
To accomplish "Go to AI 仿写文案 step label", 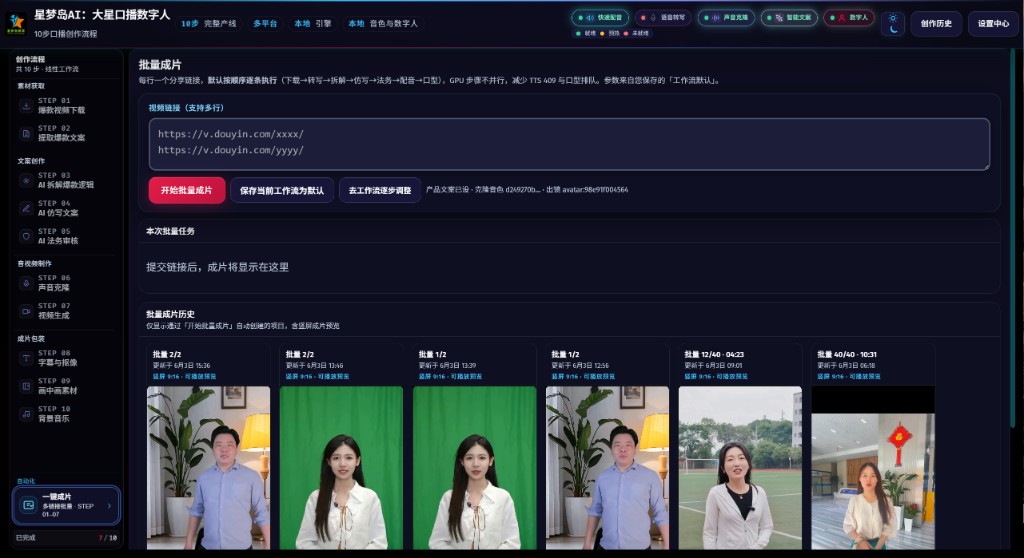I will (x=58, y=212).
